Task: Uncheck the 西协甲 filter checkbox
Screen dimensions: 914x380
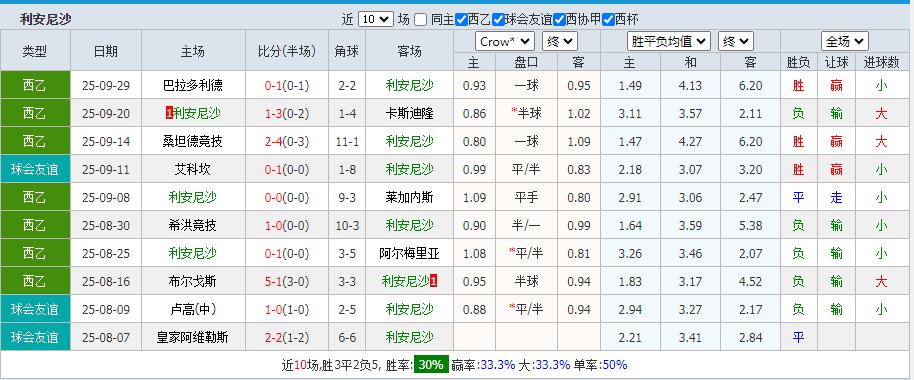Action: coord(559,19)
